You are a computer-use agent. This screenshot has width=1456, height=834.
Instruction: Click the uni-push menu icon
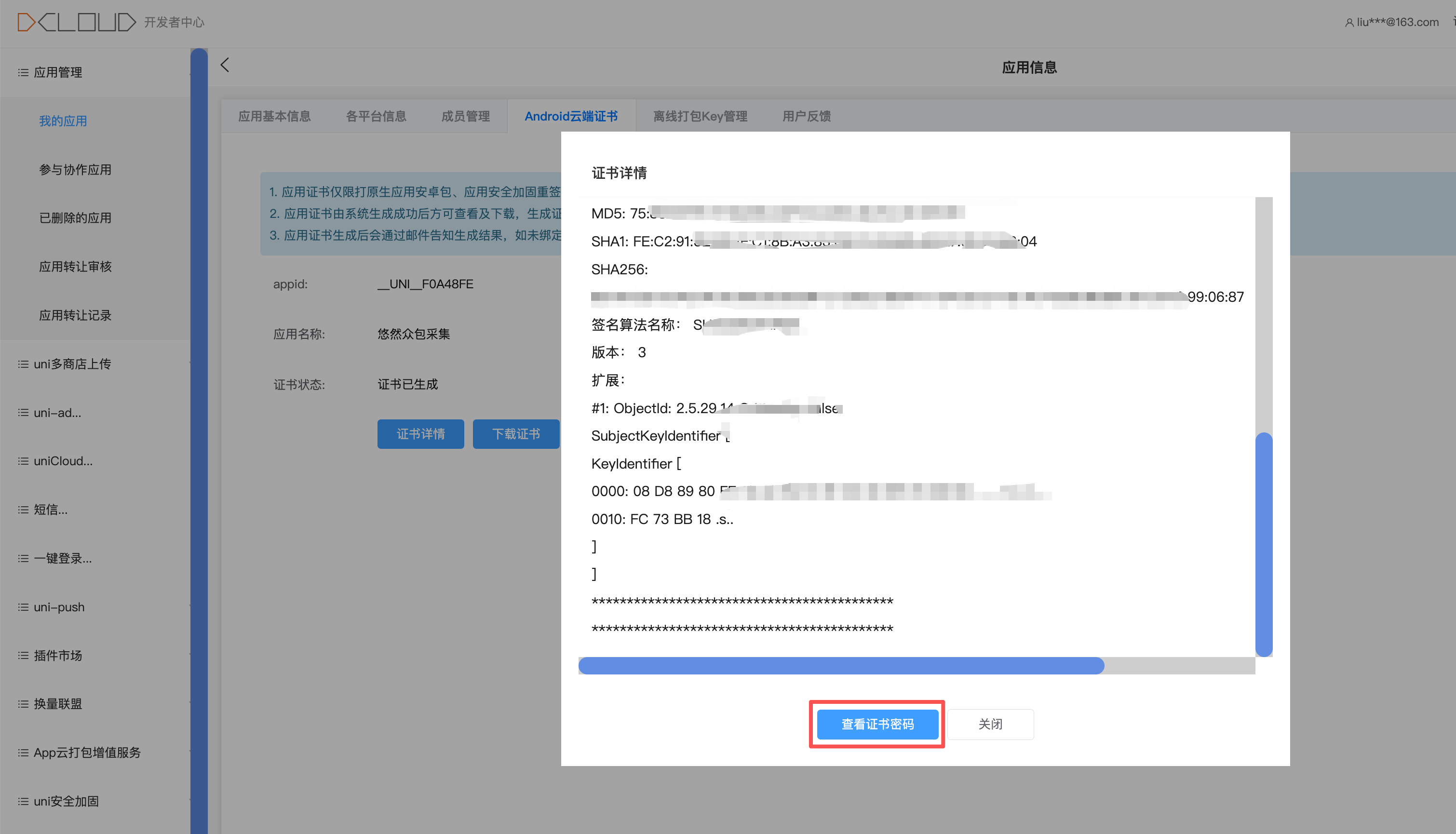pos(23,607)
